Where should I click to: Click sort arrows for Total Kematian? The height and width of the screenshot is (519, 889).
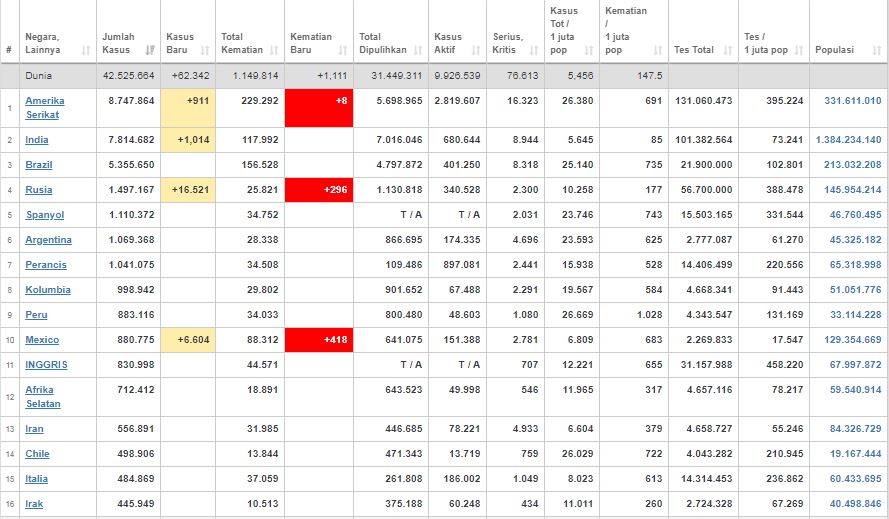(274, 50)
